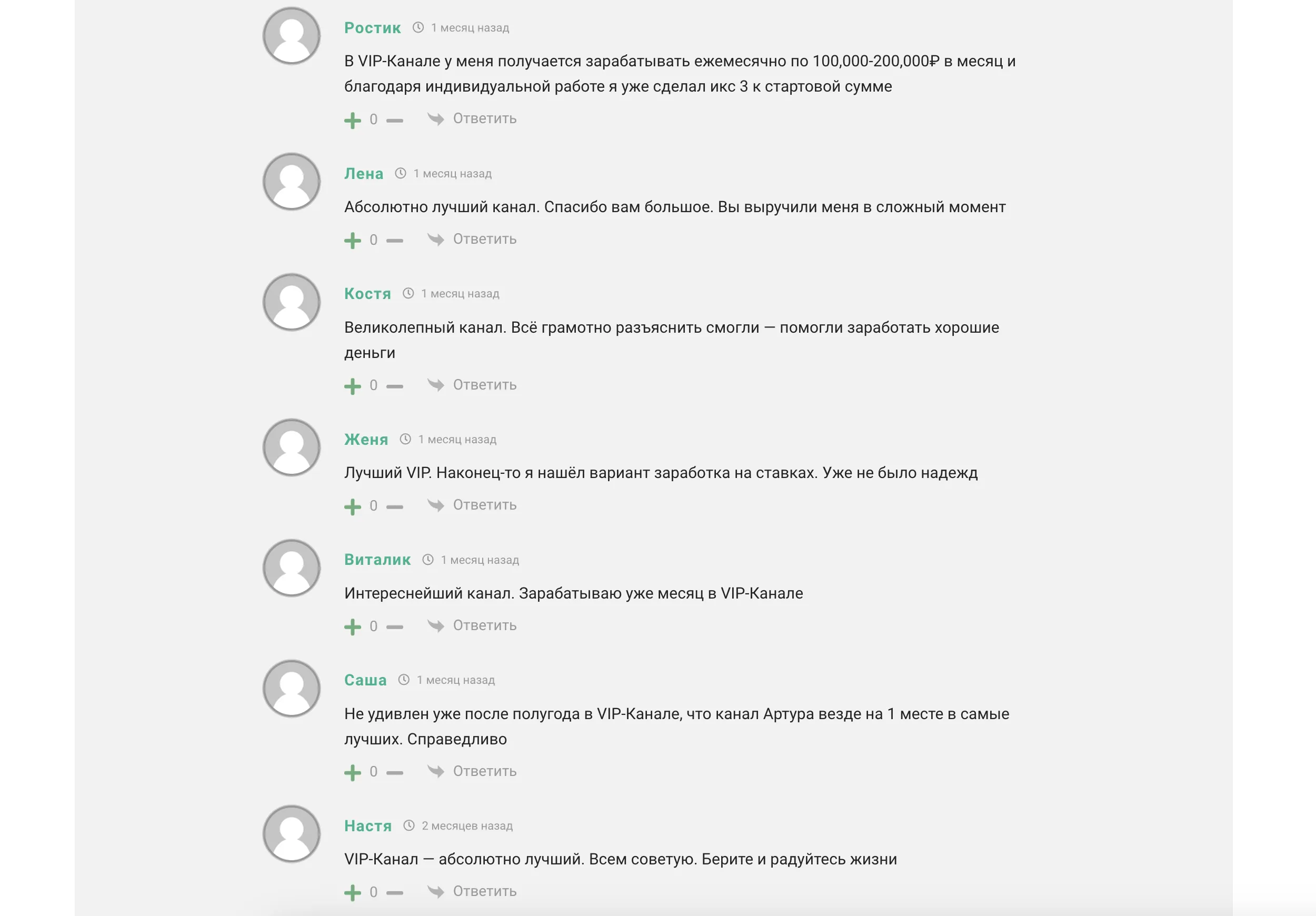Click the Лена user avatar
The width and height of the screenshot is (1316, 916).
(x=291, y=181)
